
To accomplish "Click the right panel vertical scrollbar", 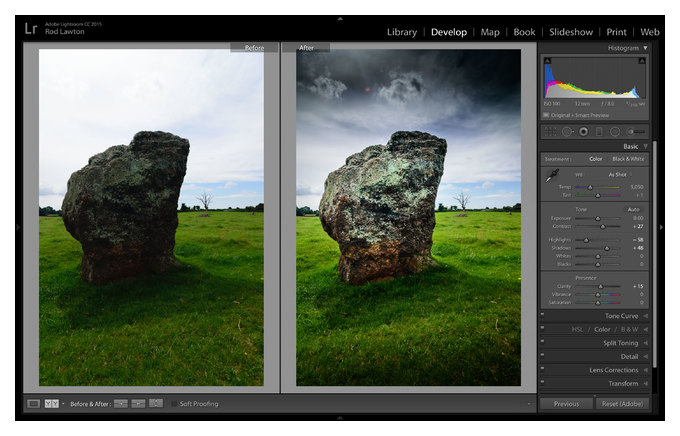I will 655,254.
